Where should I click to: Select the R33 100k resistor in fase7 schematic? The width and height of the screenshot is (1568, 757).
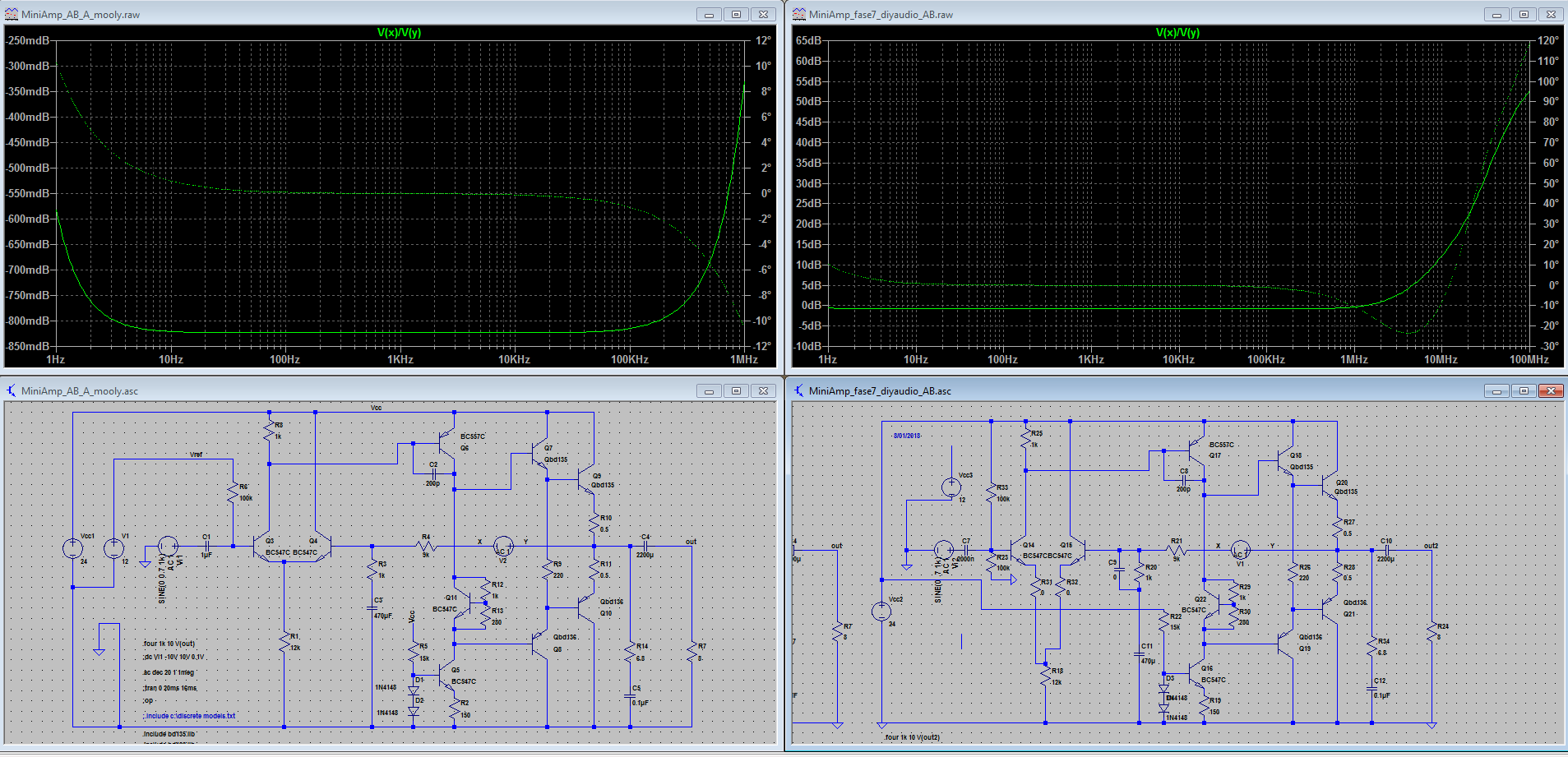pos(992,493)
